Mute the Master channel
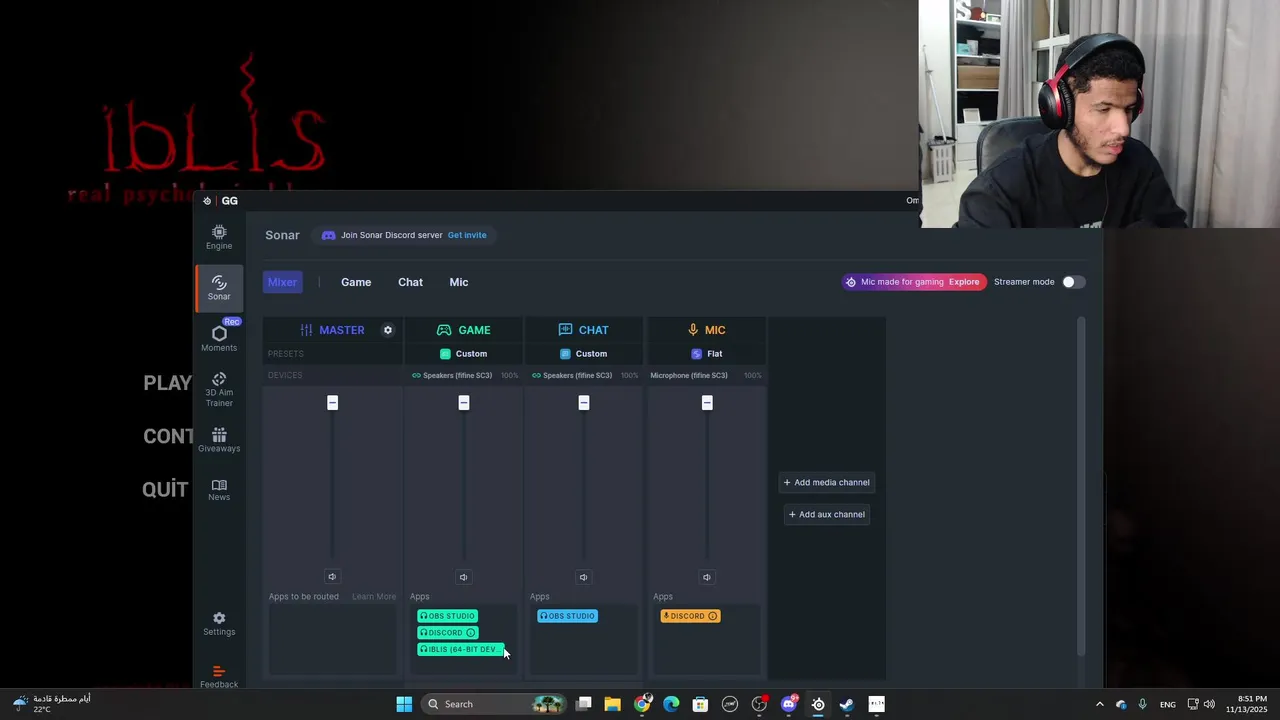The image size is (1280, 720). pyautogui.click(x=332, y=577)
